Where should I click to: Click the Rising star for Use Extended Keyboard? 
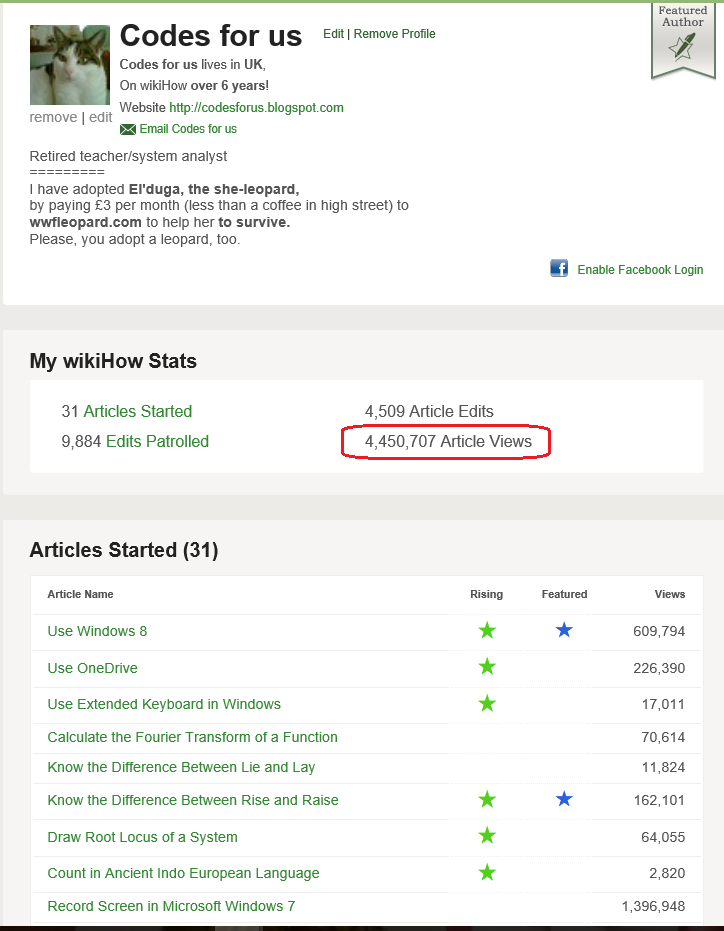point(487,704)
